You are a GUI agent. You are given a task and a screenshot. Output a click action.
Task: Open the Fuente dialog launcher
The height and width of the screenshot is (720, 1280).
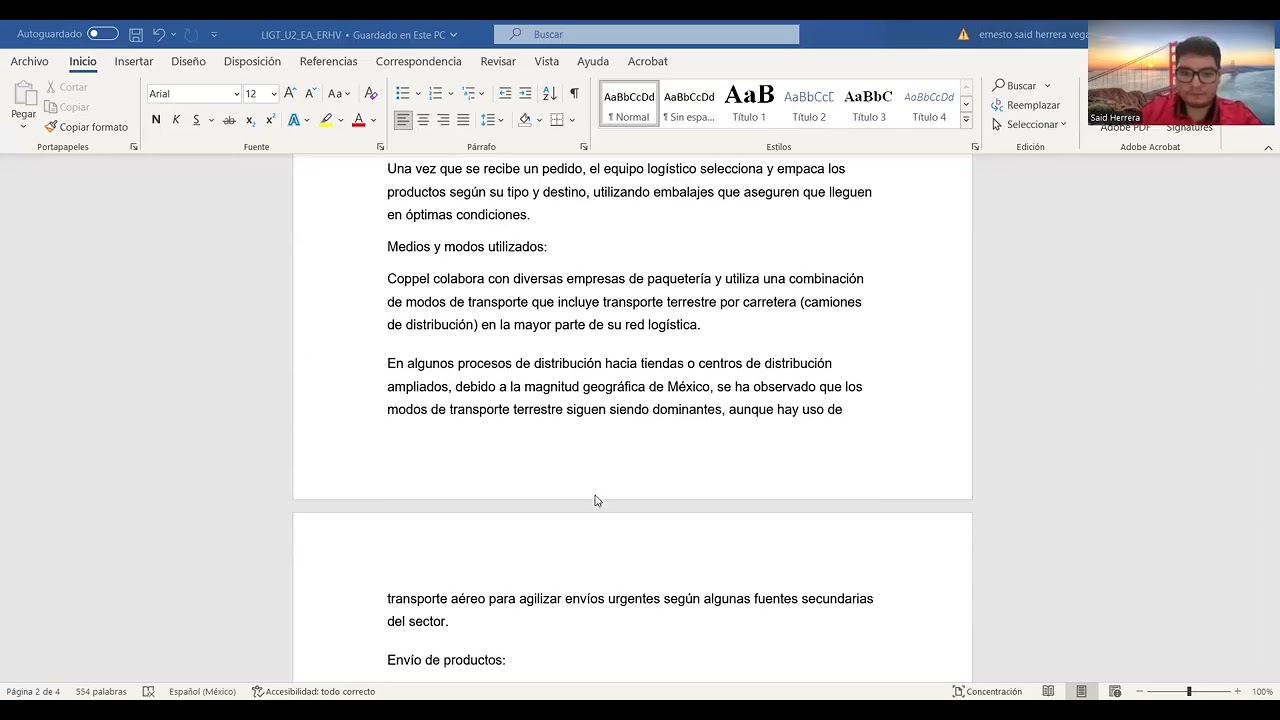(380, 147)
